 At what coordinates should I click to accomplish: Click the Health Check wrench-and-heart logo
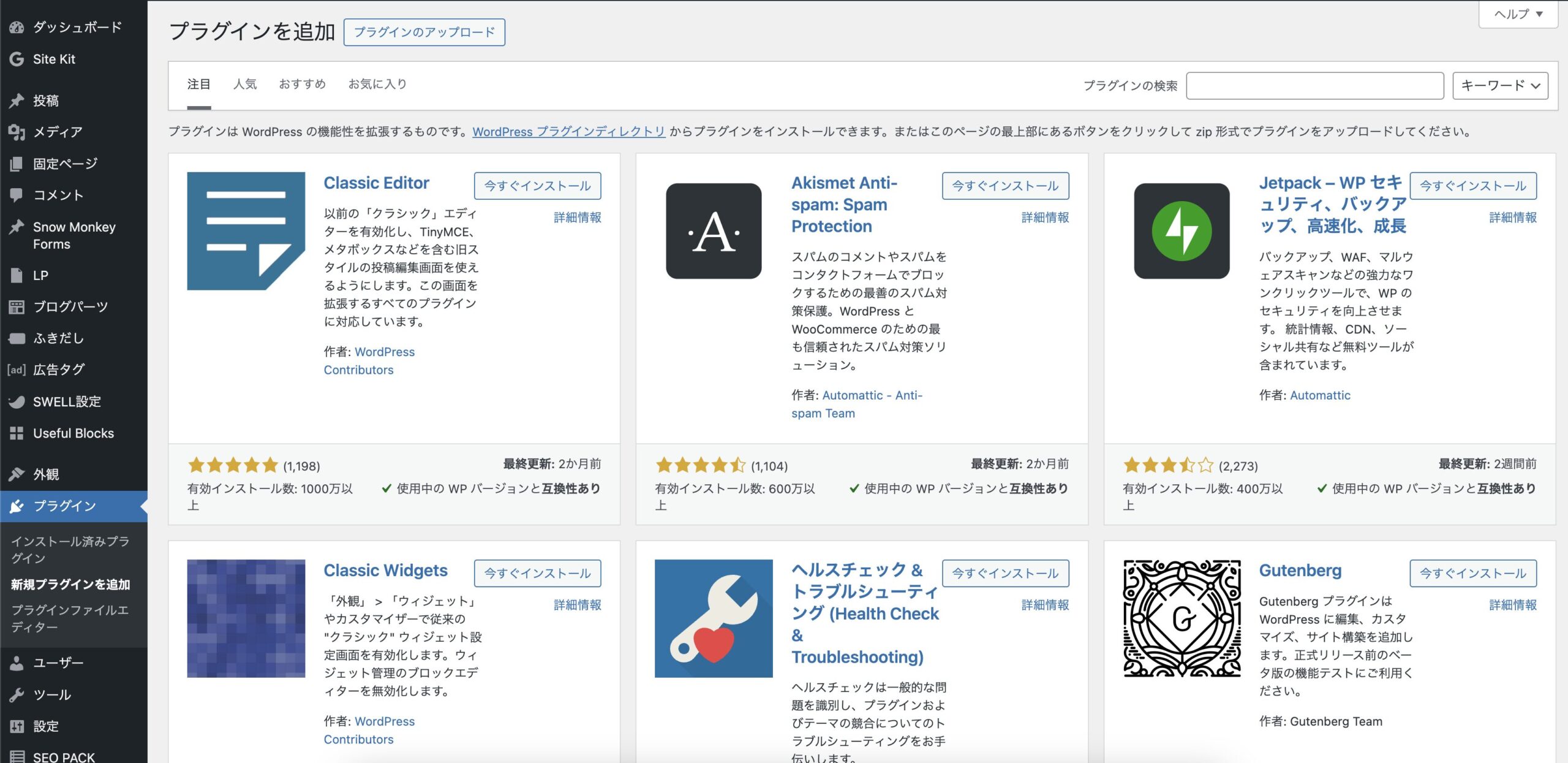pos(714,618)
